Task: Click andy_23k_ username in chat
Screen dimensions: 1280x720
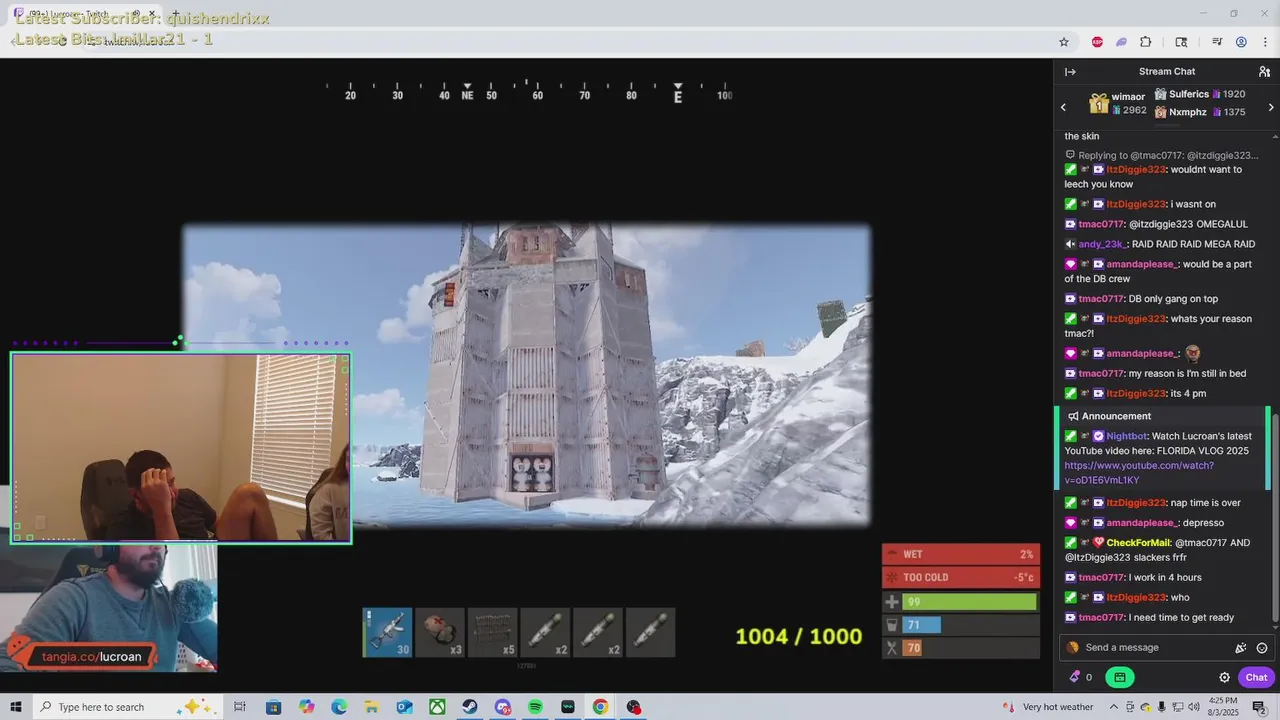Action: tap(1103, 244)
